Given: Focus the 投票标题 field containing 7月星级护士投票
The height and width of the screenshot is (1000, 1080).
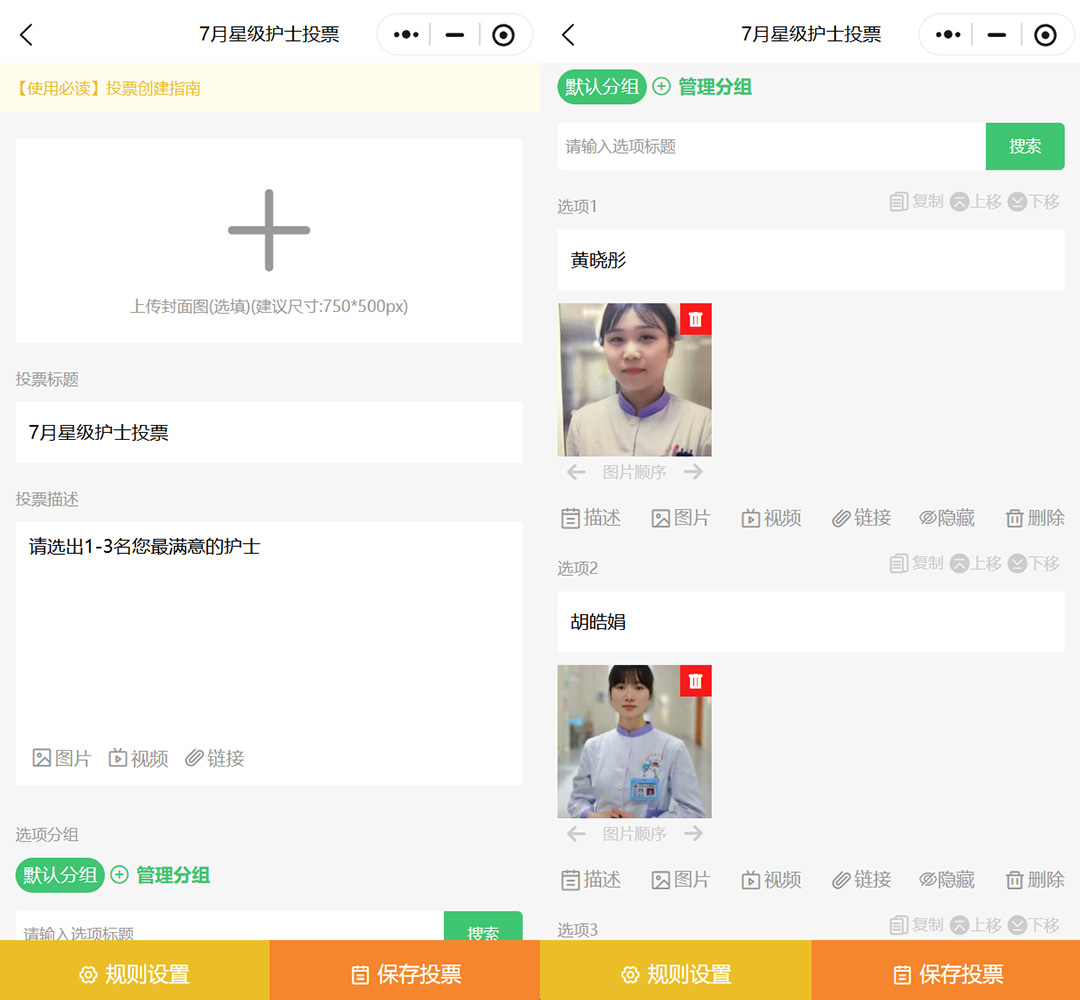Looking at the screenshot, I should coord(269,433).
